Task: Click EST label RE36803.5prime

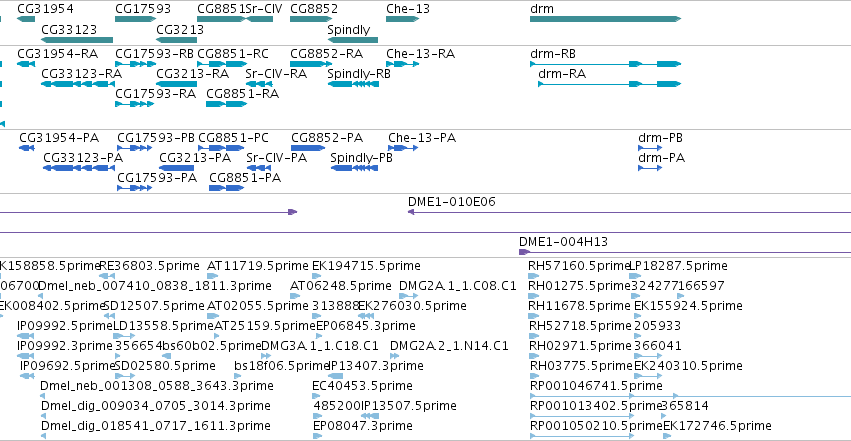Action: tap(149, 266)
